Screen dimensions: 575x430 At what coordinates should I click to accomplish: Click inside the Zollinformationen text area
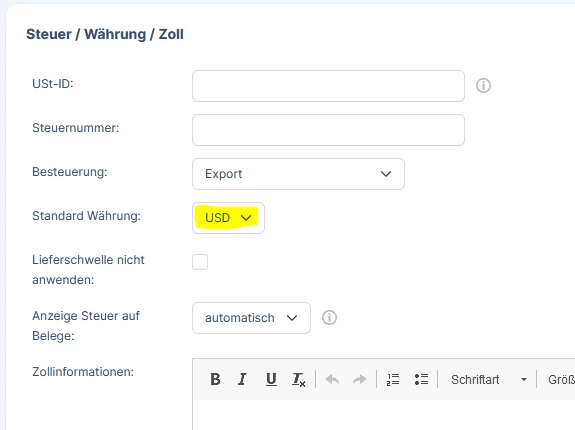pos(384,415)
